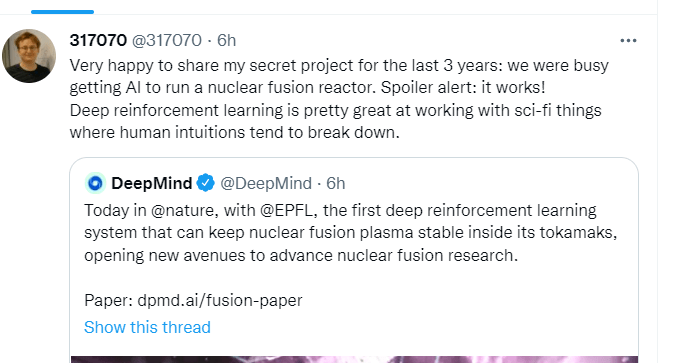Open the 6h timestamp of 317070's tweet
Screen dimensions: 677x363
[226, 41]
